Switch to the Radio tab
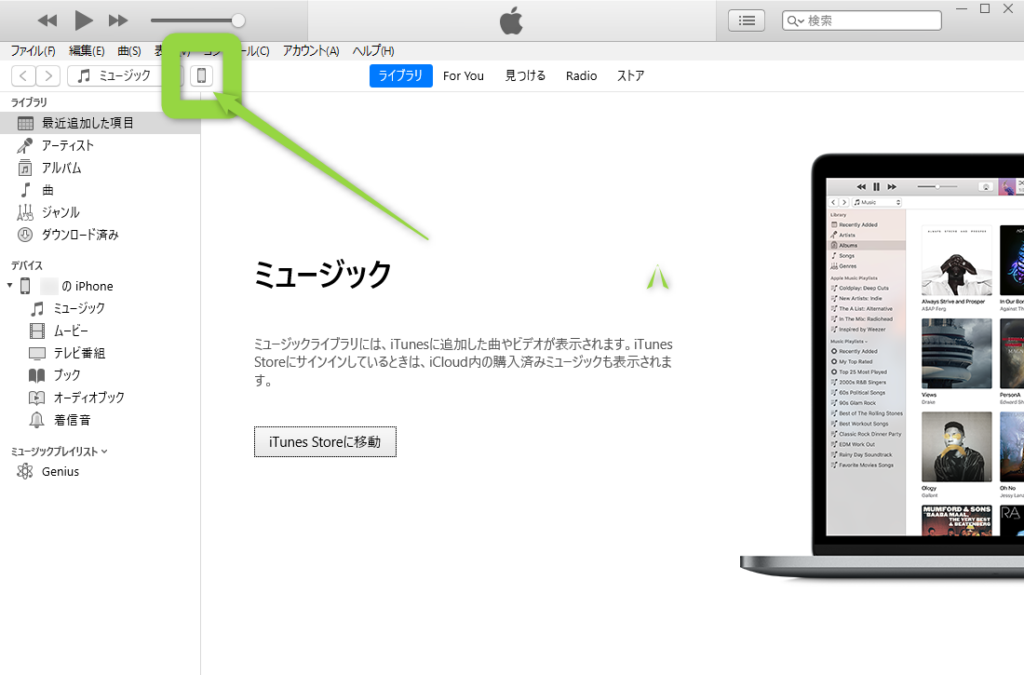 point(581,76)
